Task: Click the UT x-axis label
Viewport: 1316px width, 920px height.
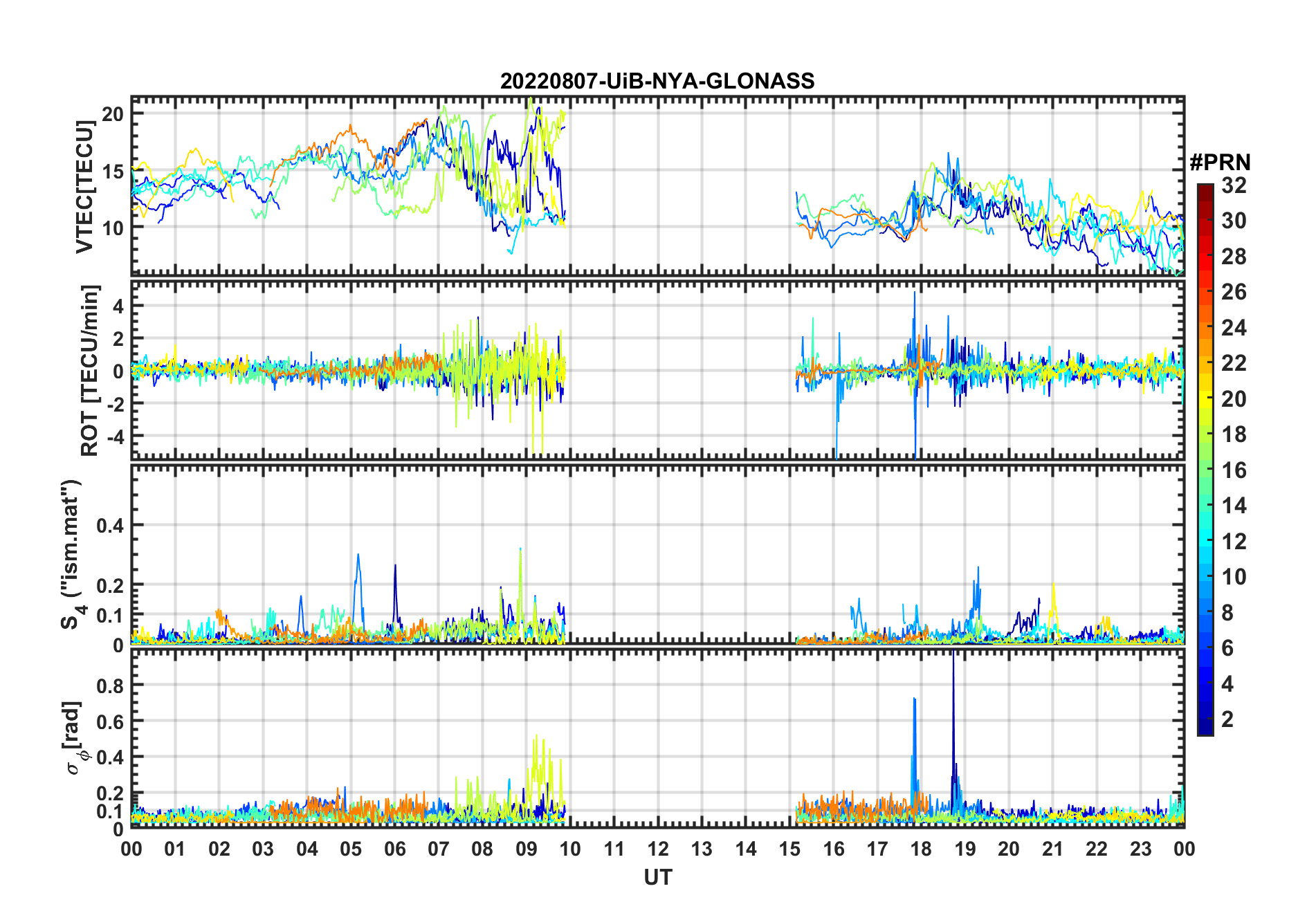Action: 657,878
